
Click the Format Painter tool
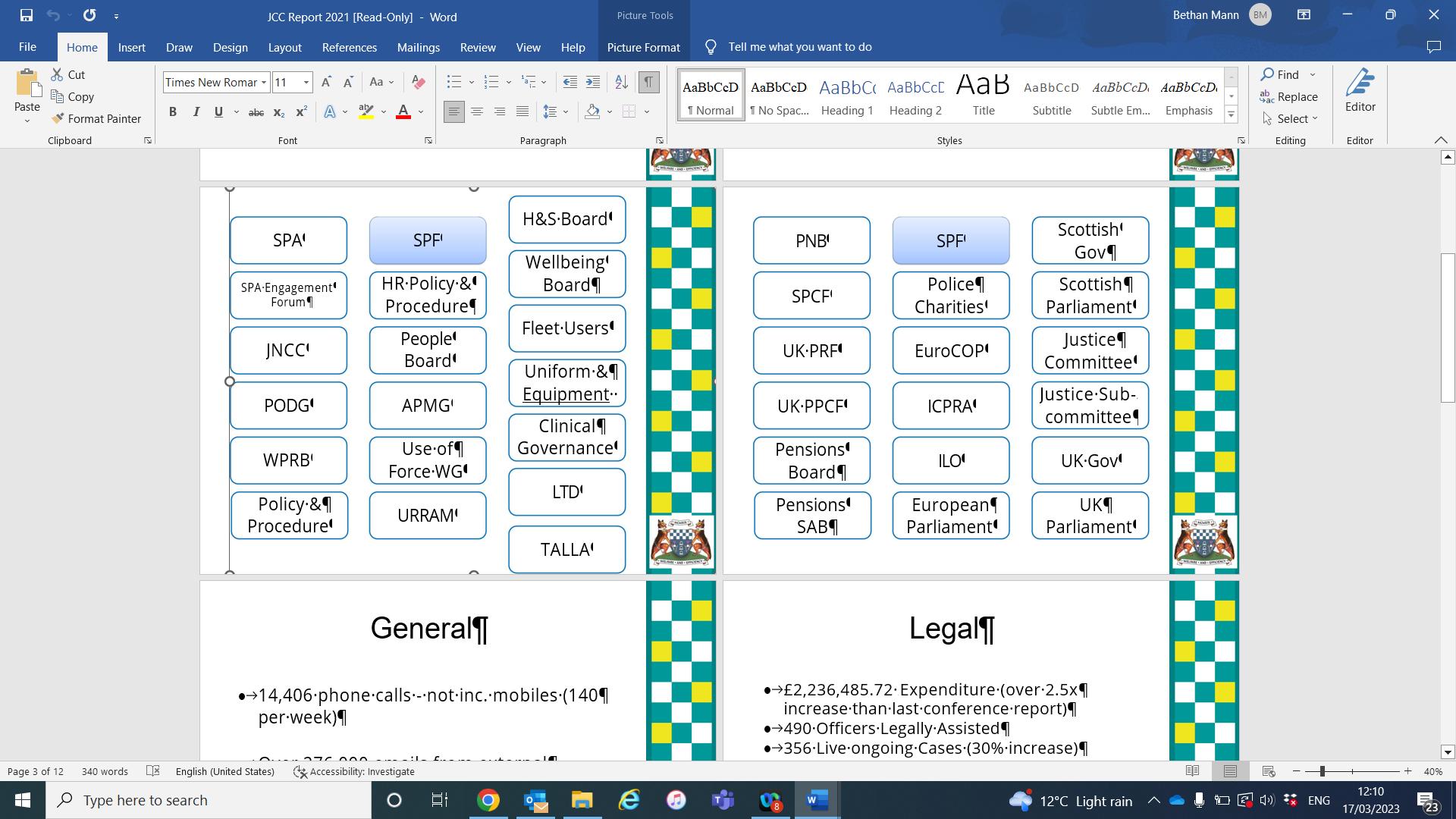pos(96,119)
